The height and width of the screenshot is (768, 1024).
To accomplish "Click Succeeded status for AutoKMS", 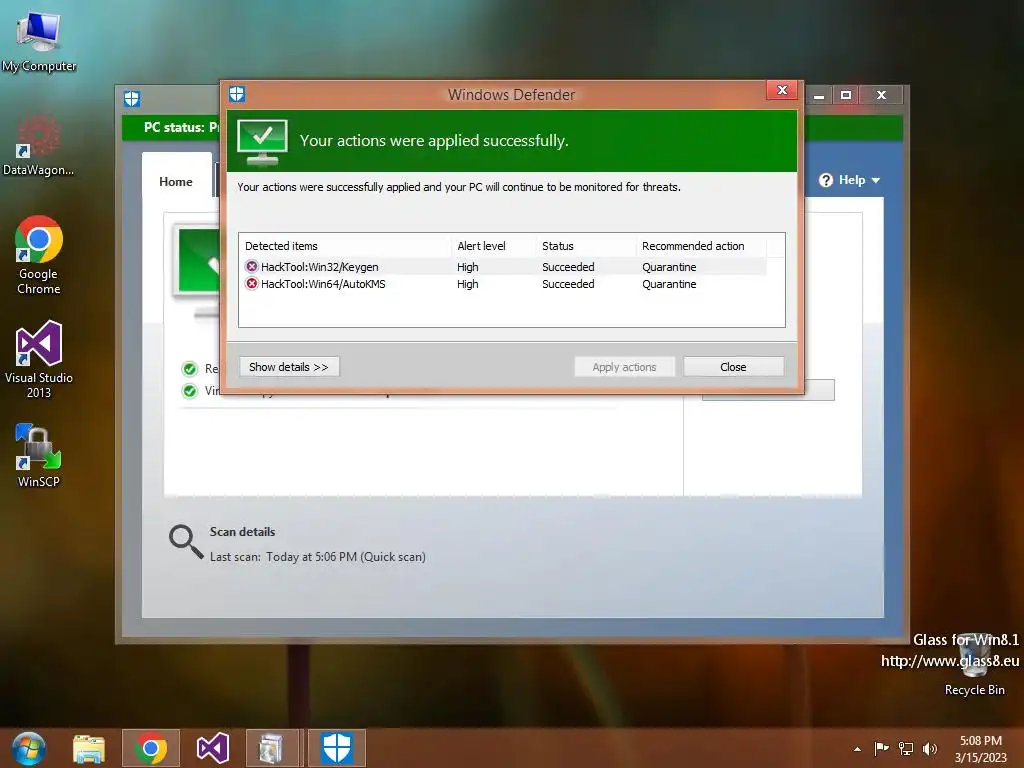I will pyautogui.click(x=568, y=284).
